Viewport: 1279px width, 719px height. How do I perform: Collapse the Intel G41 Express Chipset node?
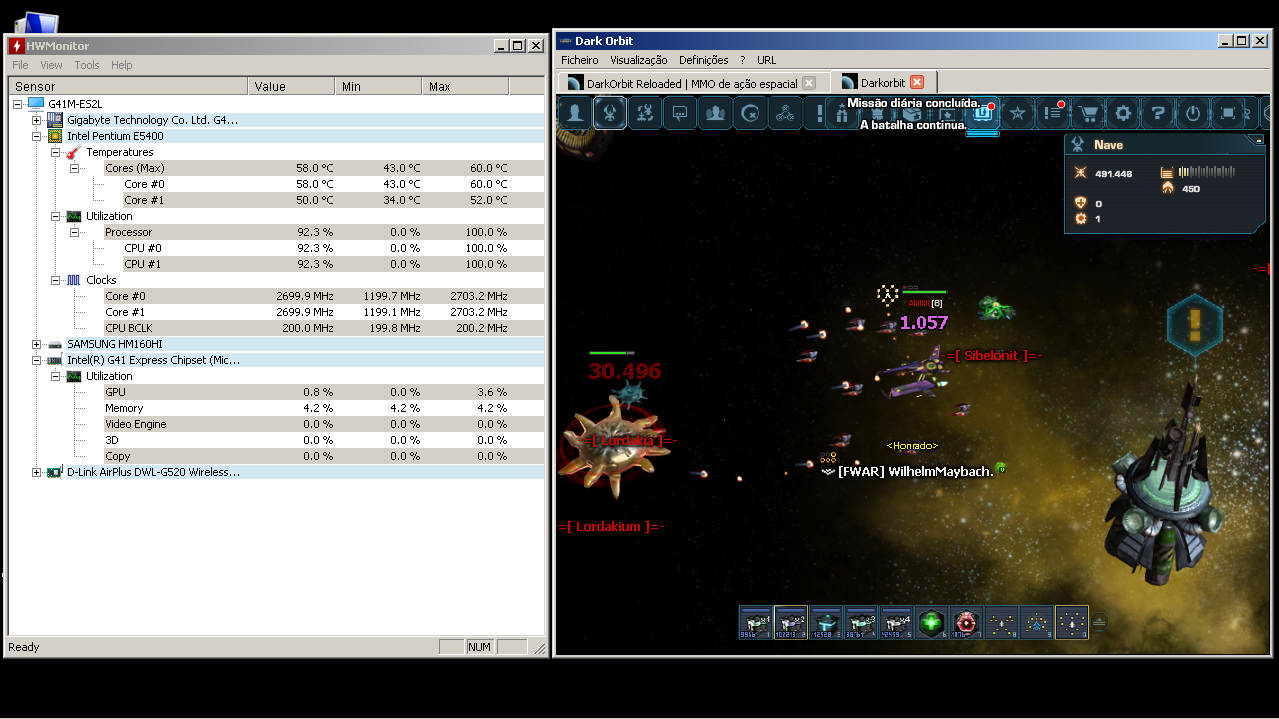(37, 360)
